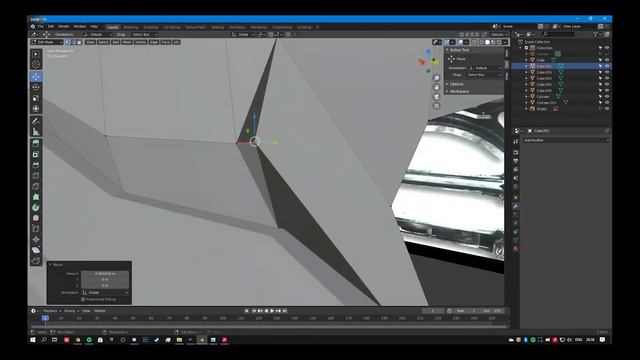Select the Transform tool
This screenshot has width=640, height=360.
(36, 109)
